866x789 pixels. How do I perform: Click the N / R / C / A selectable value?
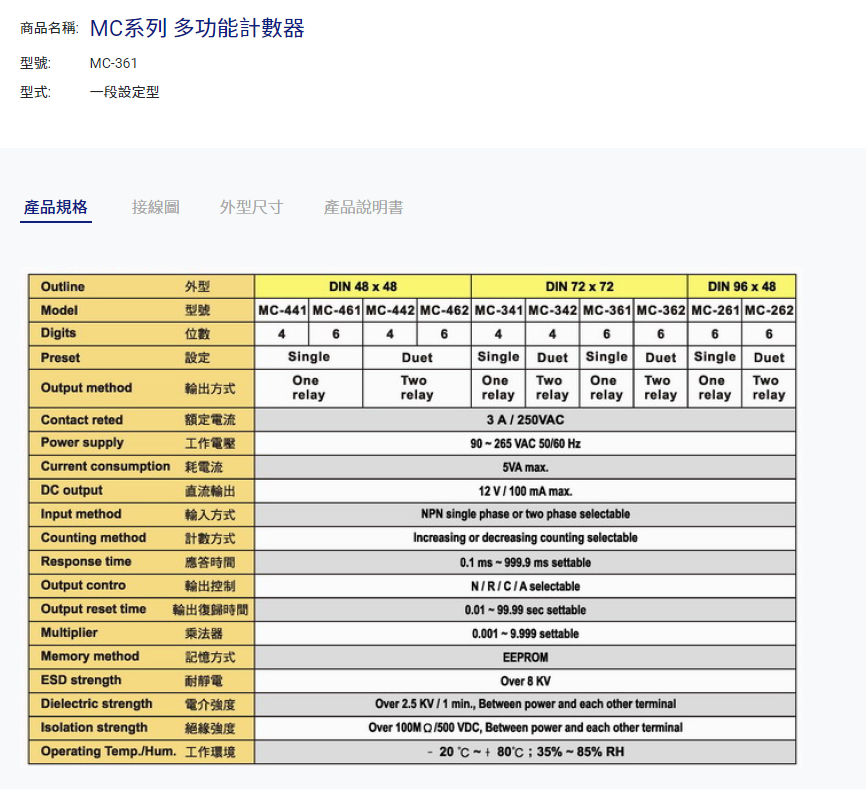tap(525, 586)
